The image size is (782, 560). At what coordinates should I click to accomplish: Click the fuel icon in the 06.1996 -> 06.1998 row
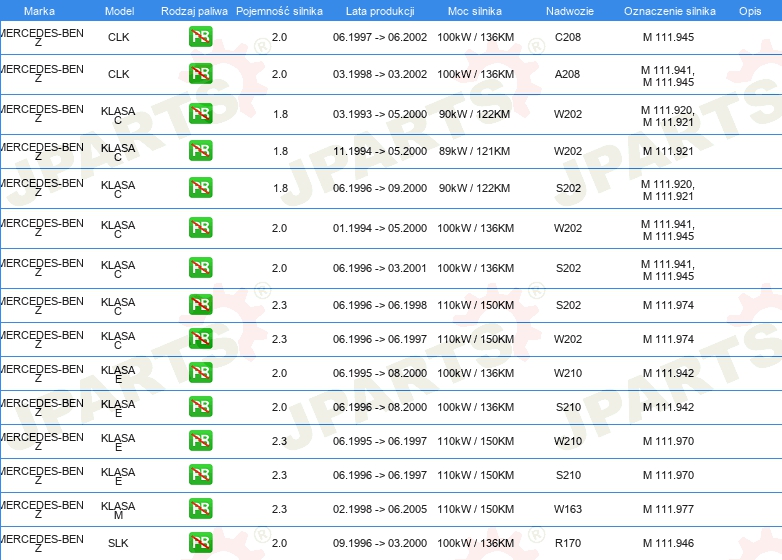200,305
